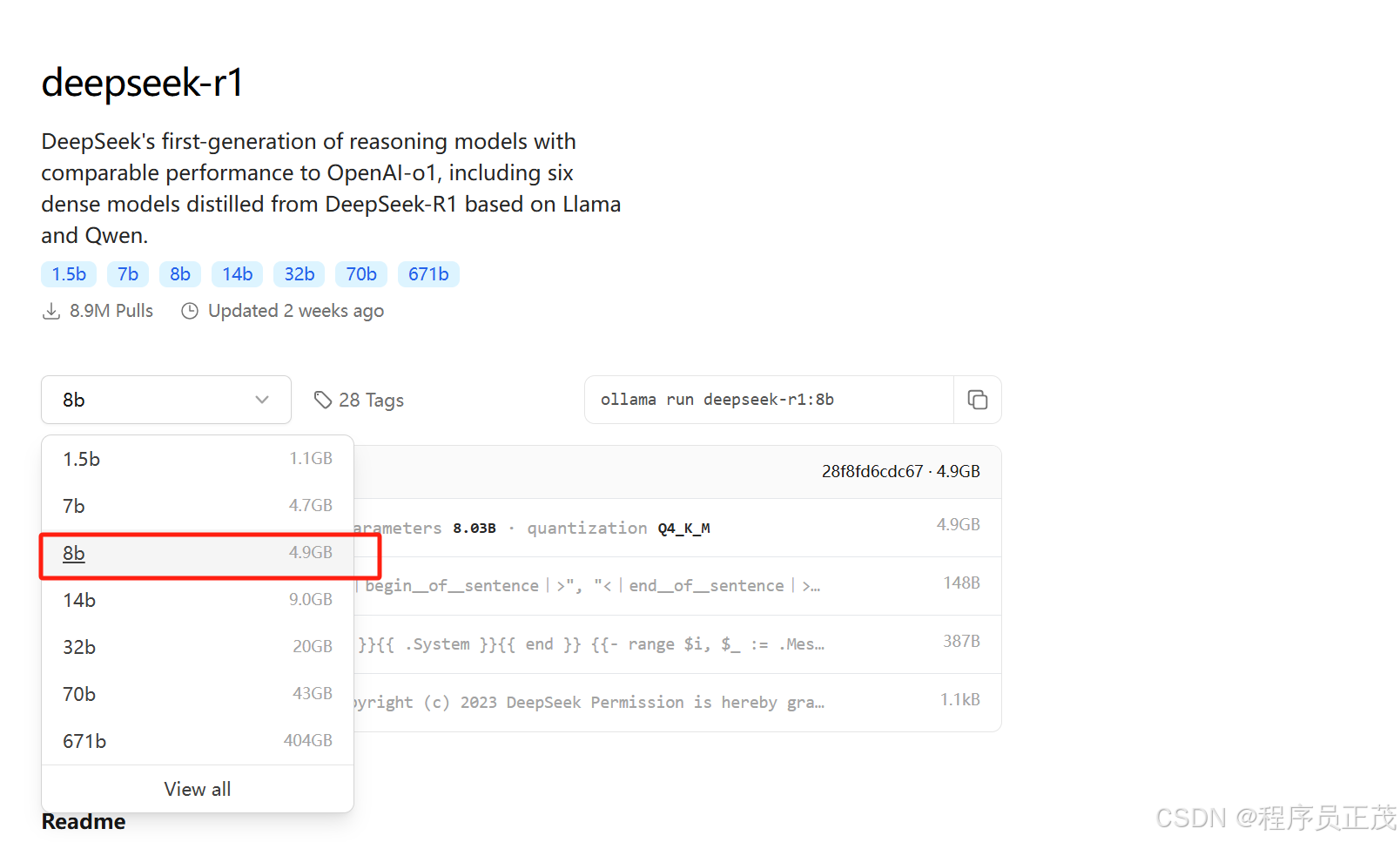Click the ollama run deepseek-r1:8b command field

click(x=769, y=400)
